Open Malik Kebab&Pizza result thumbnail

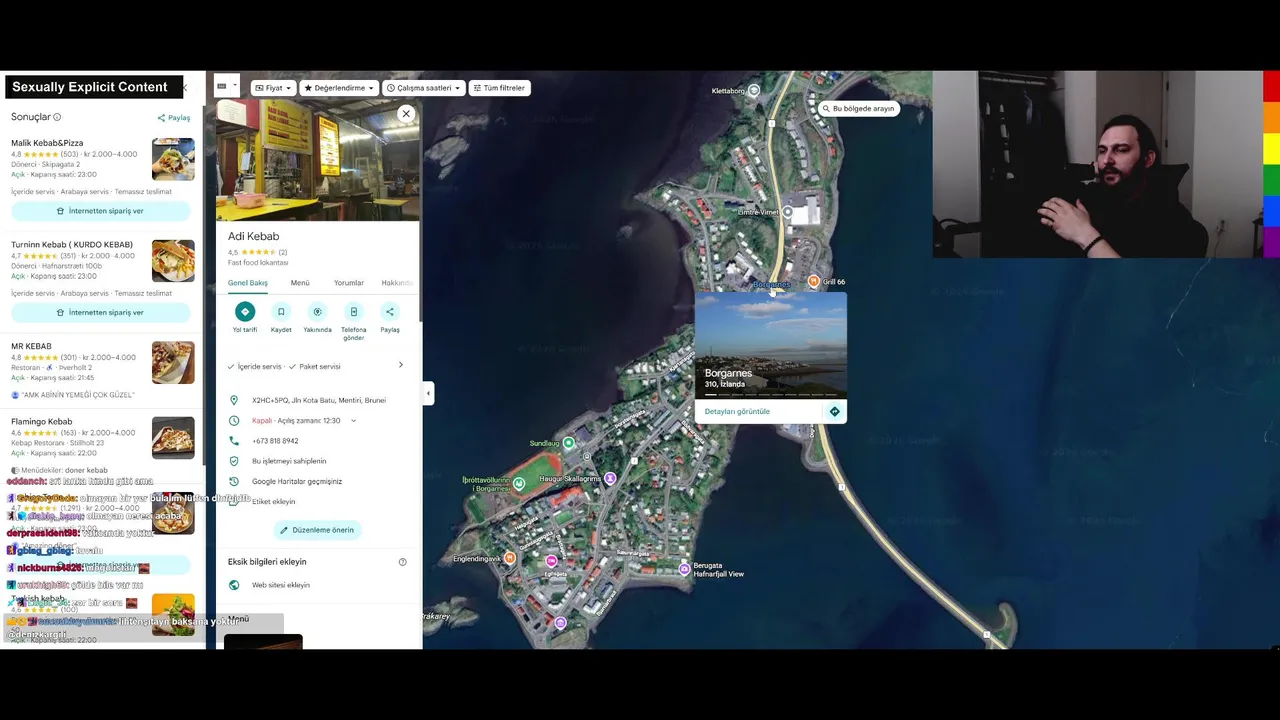coord(173,159)
